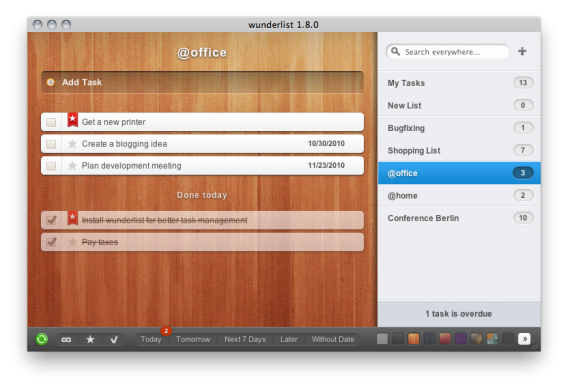Apply dark gray background swatch

[x=398, y=339]
